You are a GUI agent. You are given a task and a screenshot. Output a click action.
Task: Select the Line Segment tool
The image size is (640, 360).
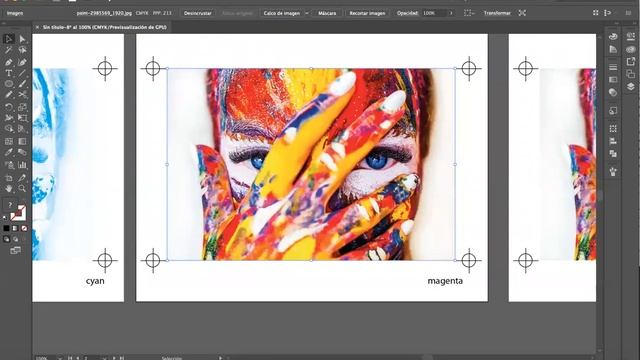[x=22, y=73]
